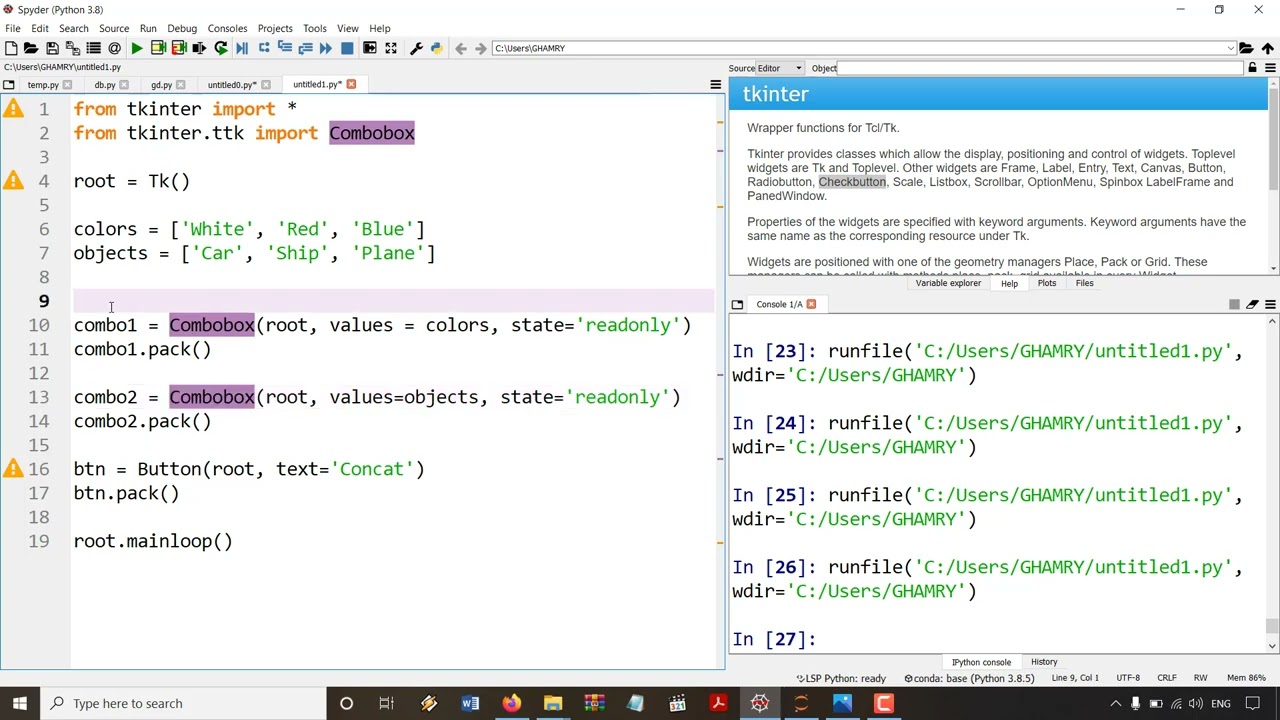Click the line 16 warning marker

tap(13, 469)
